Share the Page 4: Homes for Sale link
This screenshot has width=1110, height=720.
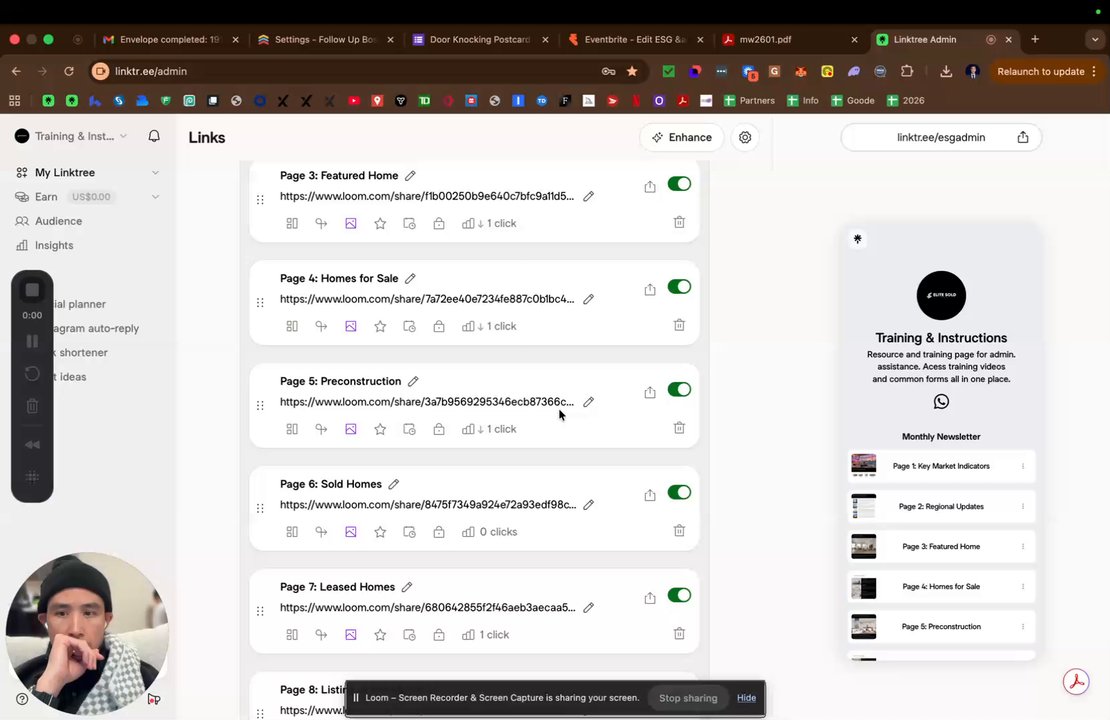click(650, 290)
